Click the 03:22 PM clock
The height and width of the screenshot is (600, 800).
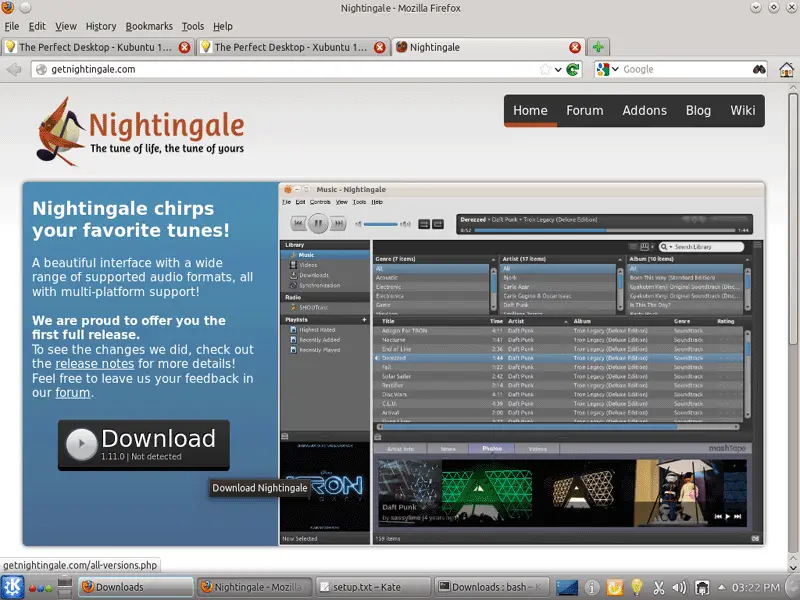(756, 587)
